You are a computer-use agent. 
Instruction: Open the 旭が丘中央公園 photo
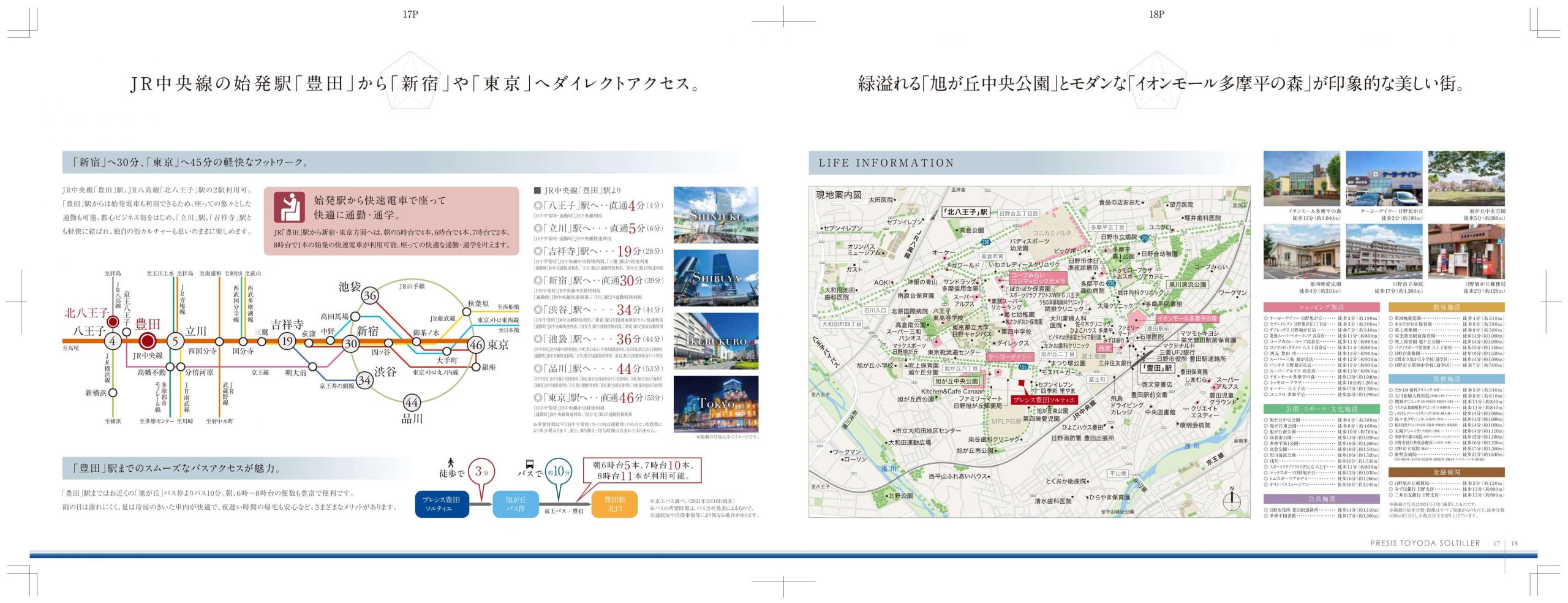tap(1466, 178)
